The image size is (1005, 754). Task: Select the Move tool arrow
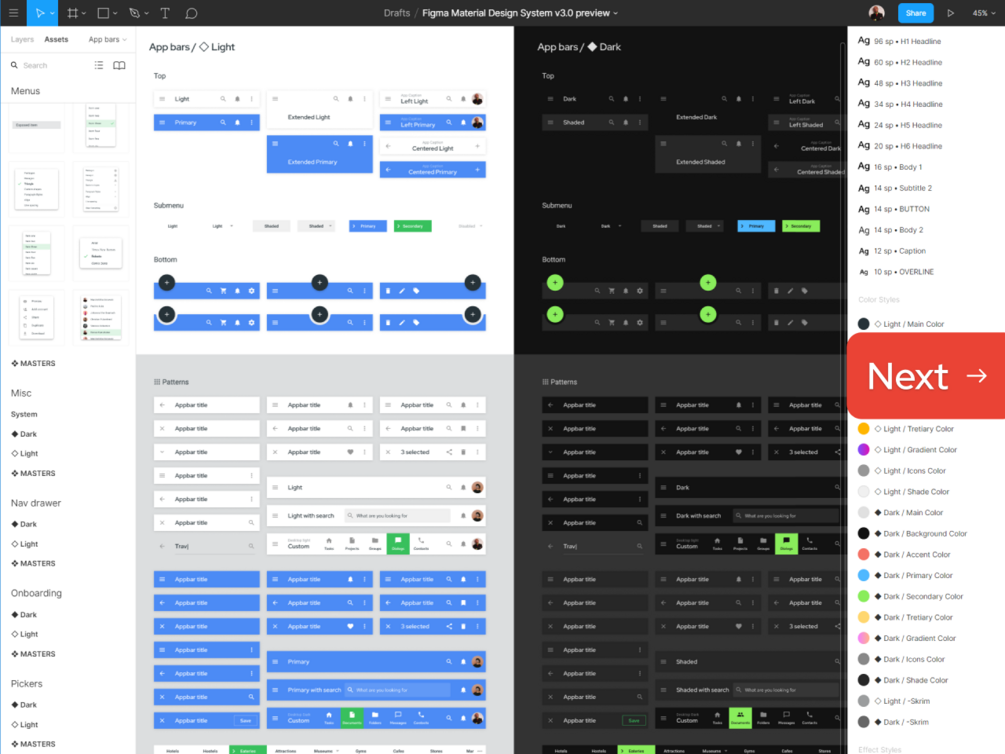(x=40, y=13)
